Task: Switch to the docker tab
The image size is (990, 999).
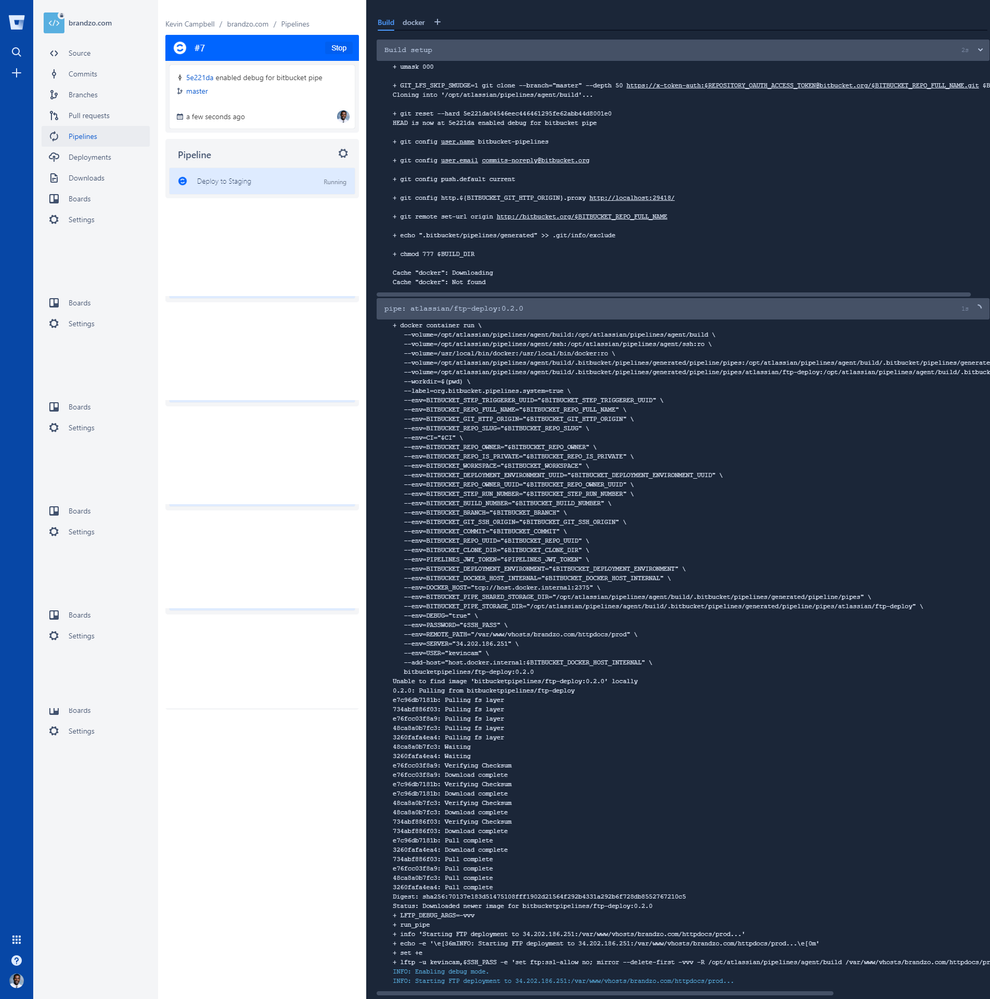Action: point(413,22)
